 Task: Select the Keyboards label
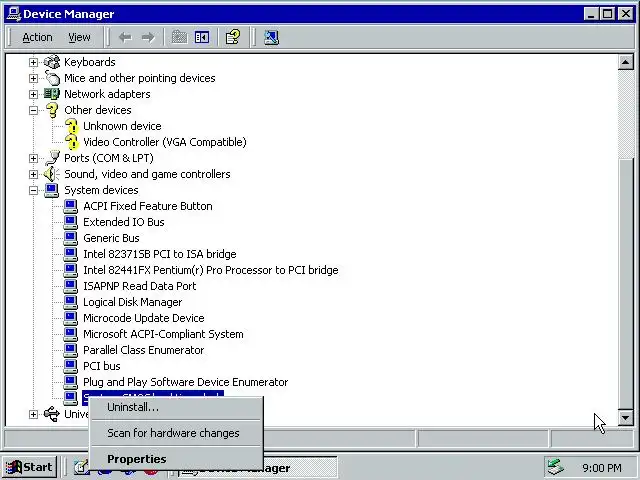point(90,62)
